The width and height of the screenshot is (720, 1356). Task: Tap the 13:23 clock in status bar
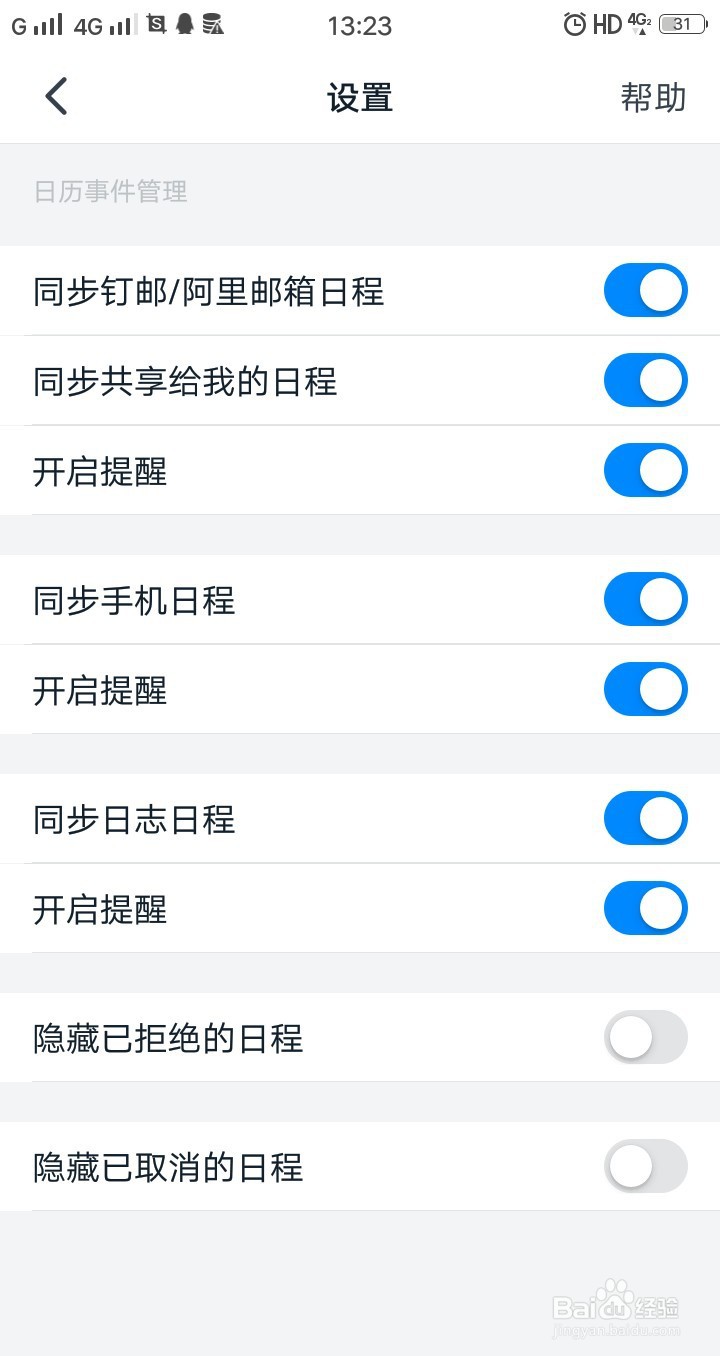359,26
